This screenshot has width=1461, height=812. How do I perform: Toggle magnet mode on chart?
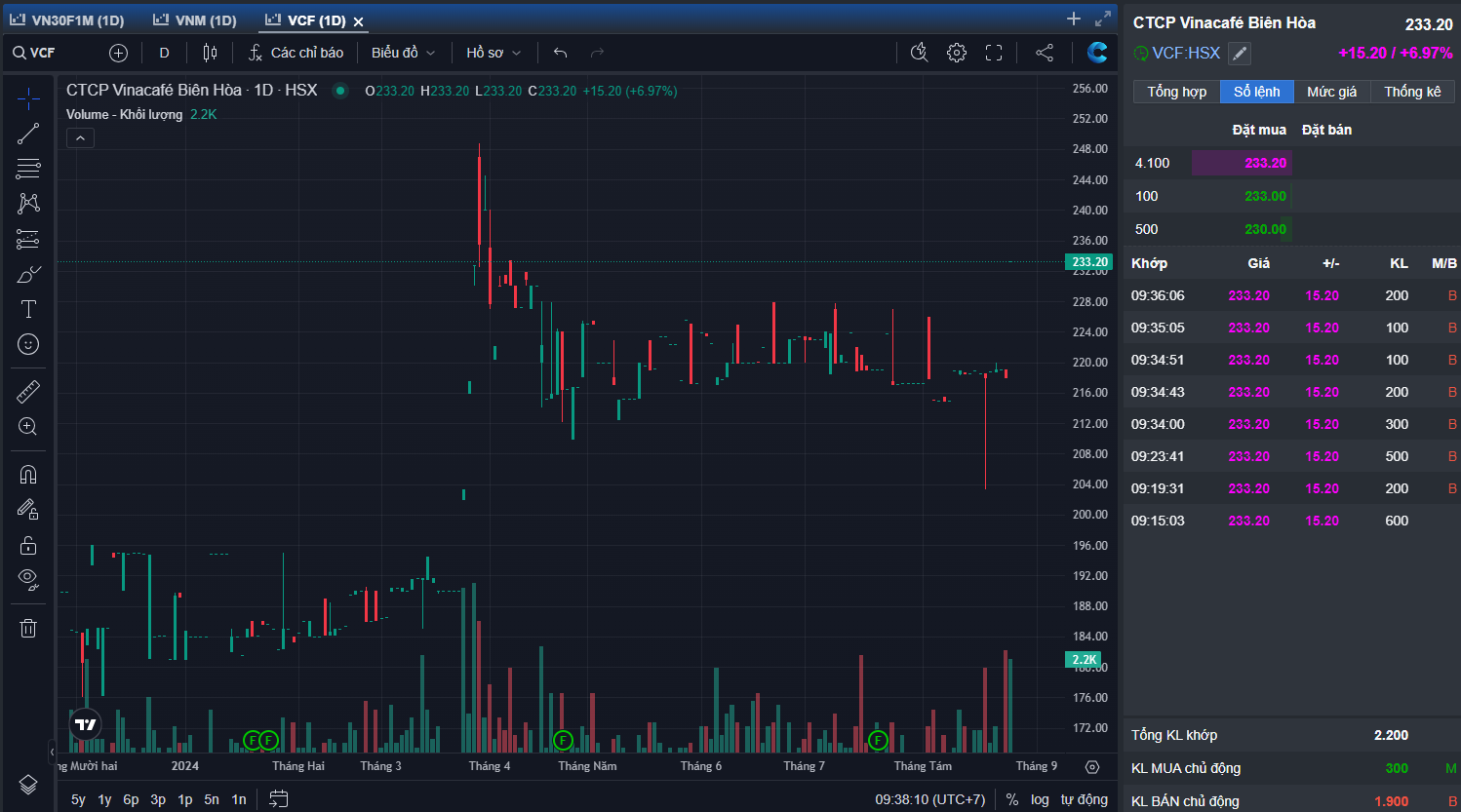pyautogui.click(x=28, y=475)
